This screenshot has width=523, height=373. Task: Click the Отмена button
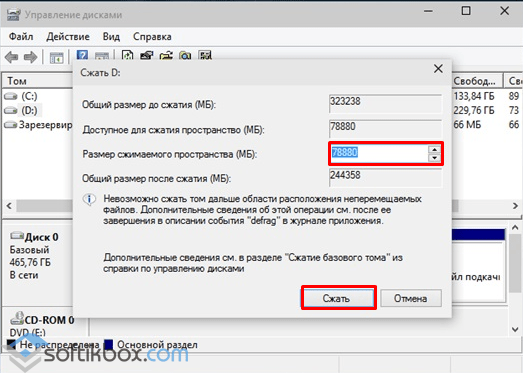click(x=411, y=298)
